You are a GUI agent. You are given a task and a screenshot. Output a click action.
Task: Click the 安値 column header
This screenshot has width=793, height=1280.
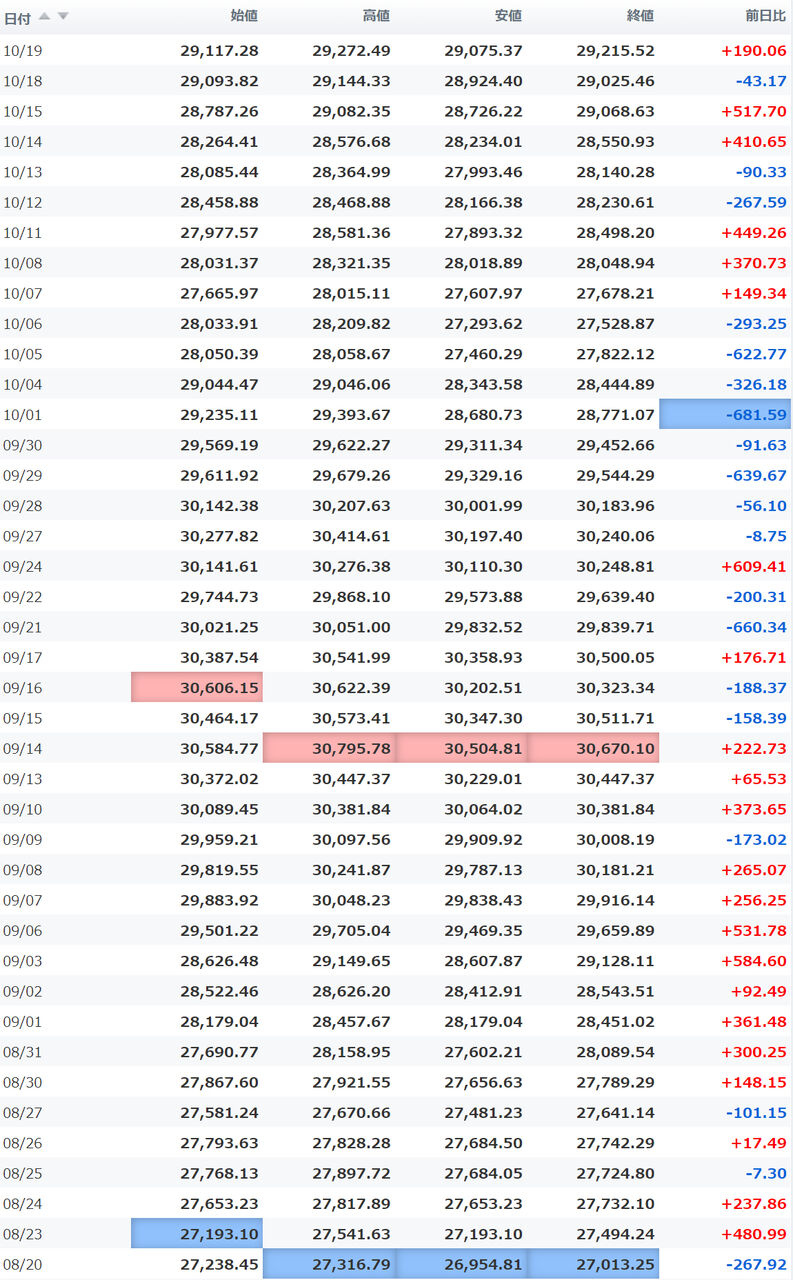coord(508,16)
